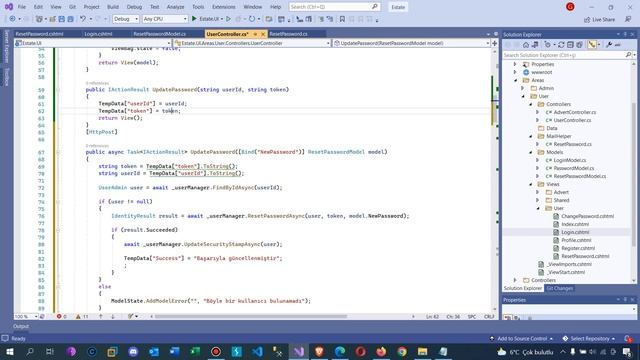This screenshot has width=640, height=360.
Task: Click the Live Share button
Action: 600,20
